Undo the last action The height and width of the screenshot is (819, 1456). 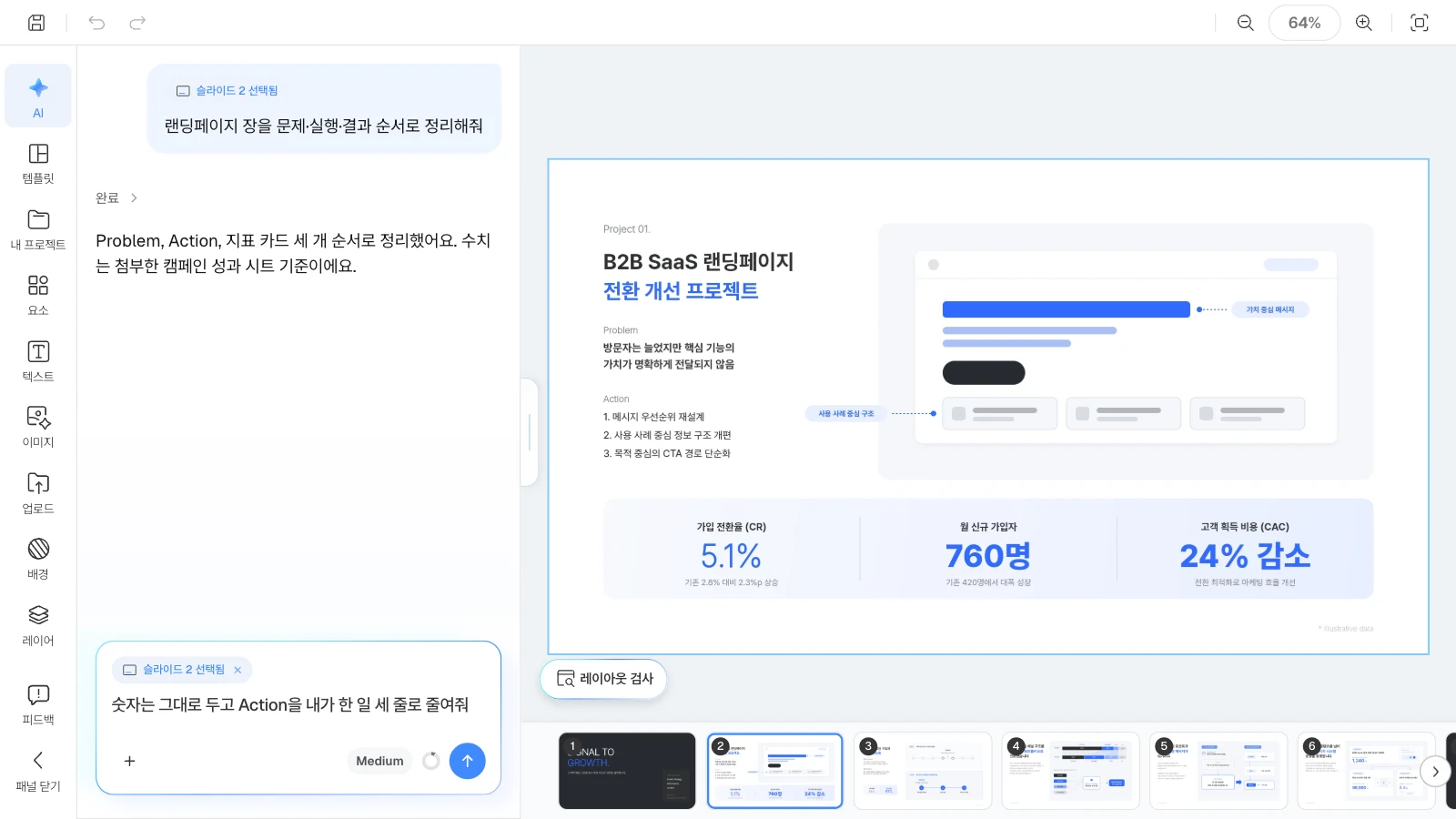pyautogui.click(x=96, y=23)
